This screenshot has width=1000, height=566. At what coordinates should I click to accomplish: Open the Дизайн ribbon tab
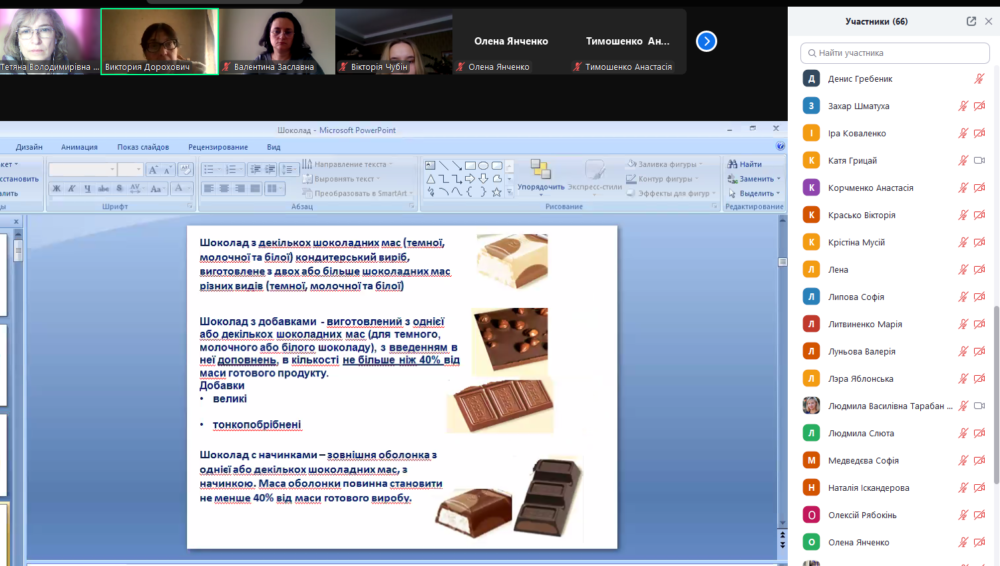[x=29, y=147]
